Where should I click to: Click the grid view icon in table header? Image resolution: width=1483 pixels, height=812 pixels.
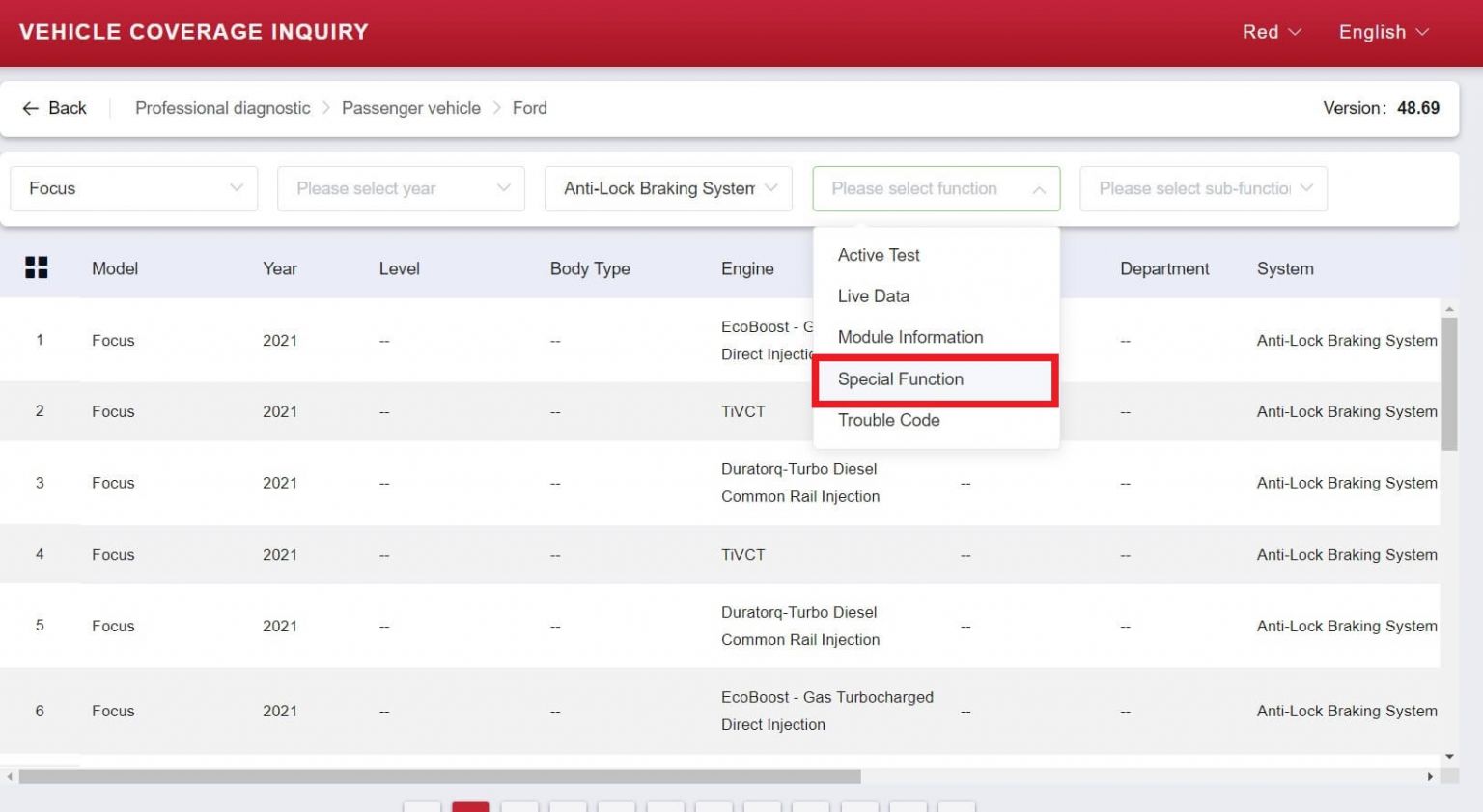[x=37, y=267]
